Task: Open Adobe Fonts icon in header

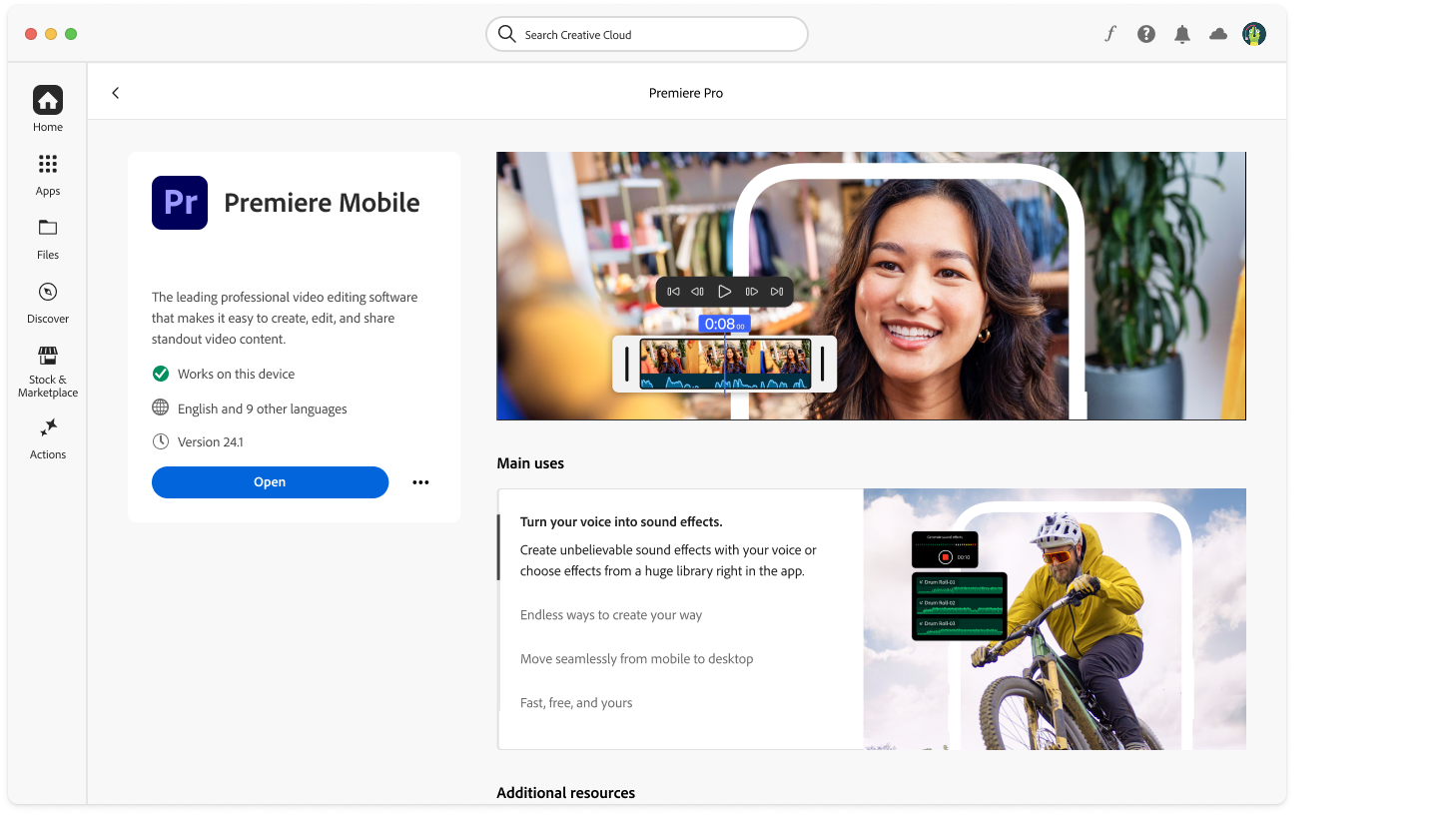Action: (1109, 34)
